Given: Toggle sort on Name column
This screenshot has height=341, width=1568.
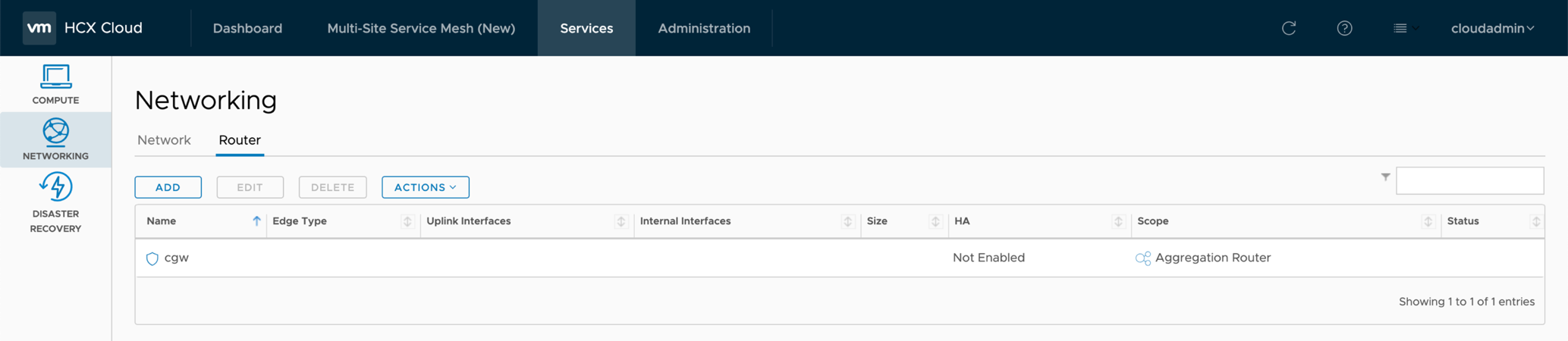Looking at the screenshot, I should tap(256, 221).
